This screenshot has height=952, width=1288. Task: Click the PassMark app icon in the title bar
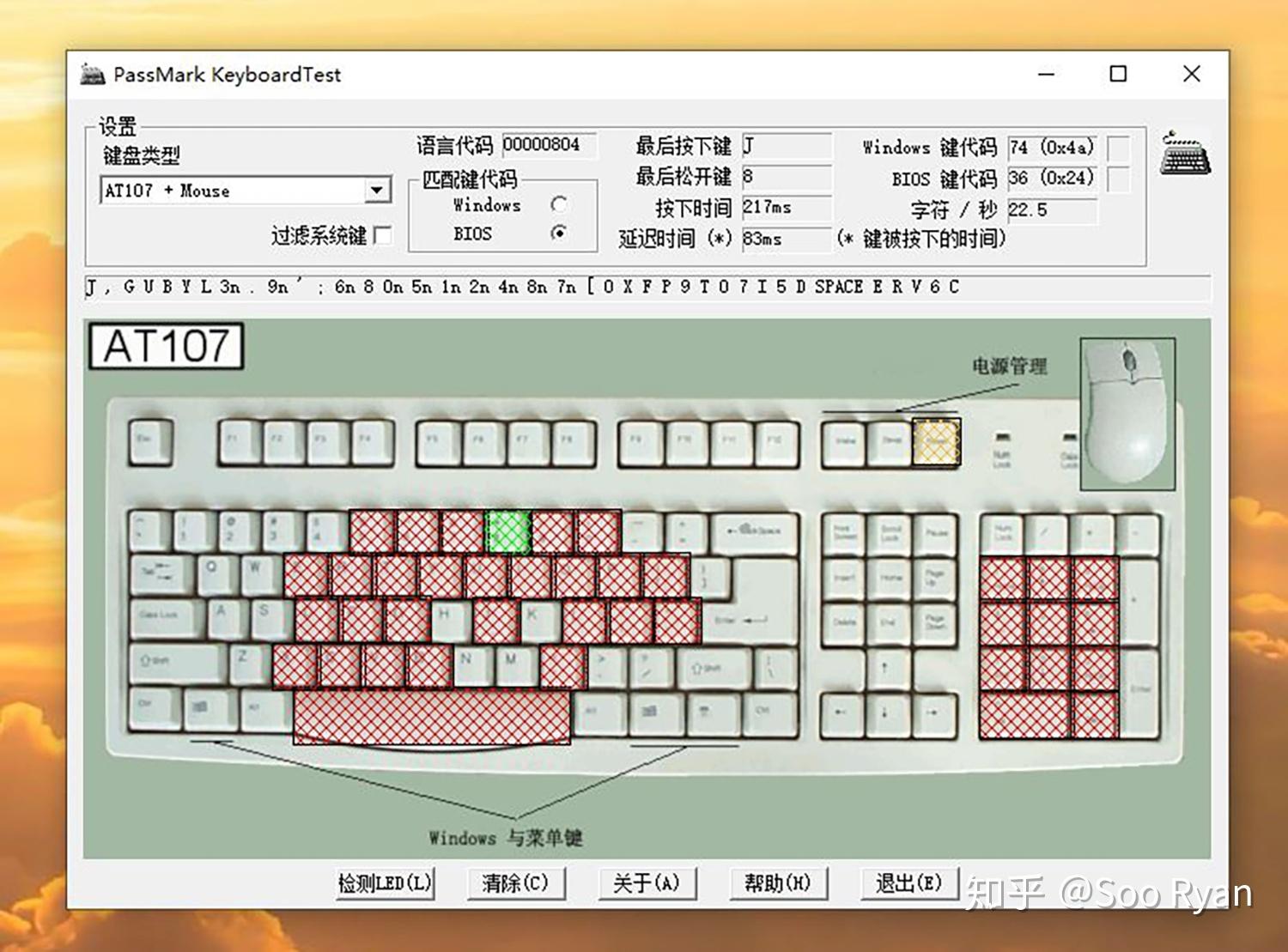[92, 74]
